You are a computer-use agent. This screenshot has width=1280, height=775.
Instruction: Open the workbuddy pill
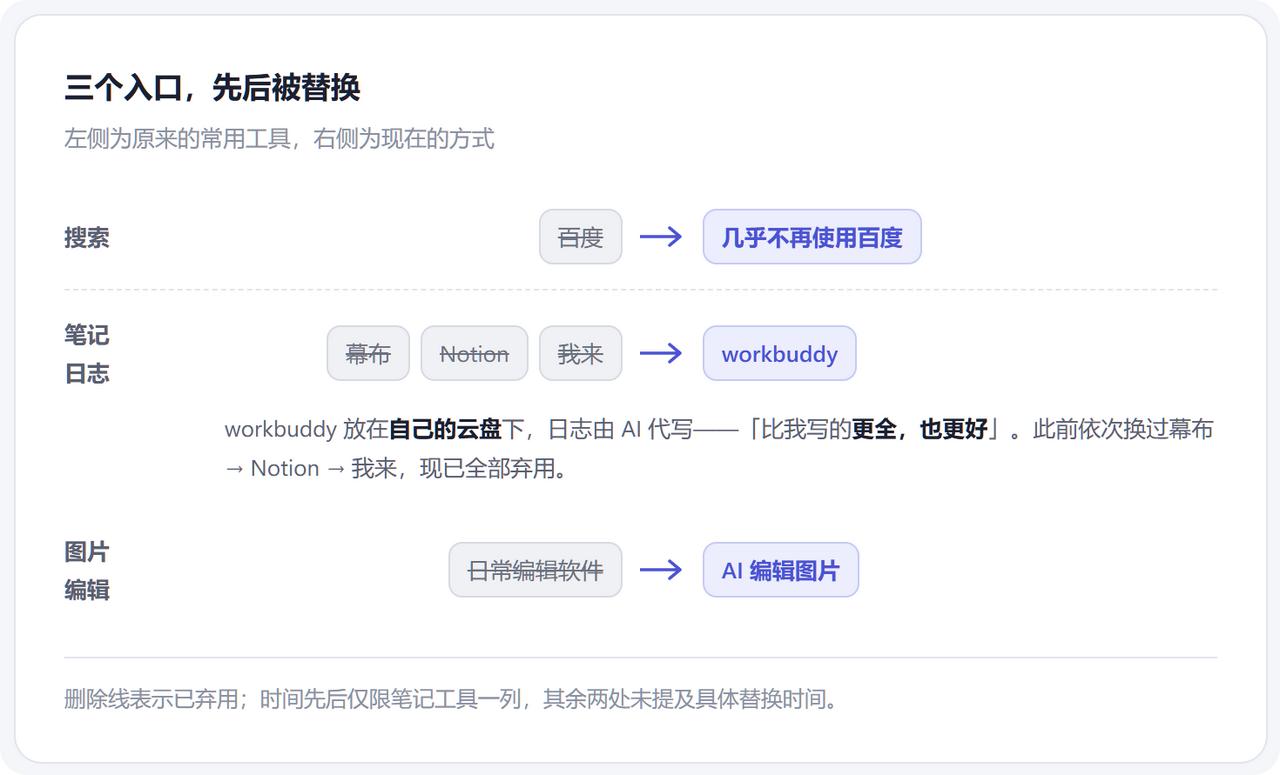click(x=780, y=353)
